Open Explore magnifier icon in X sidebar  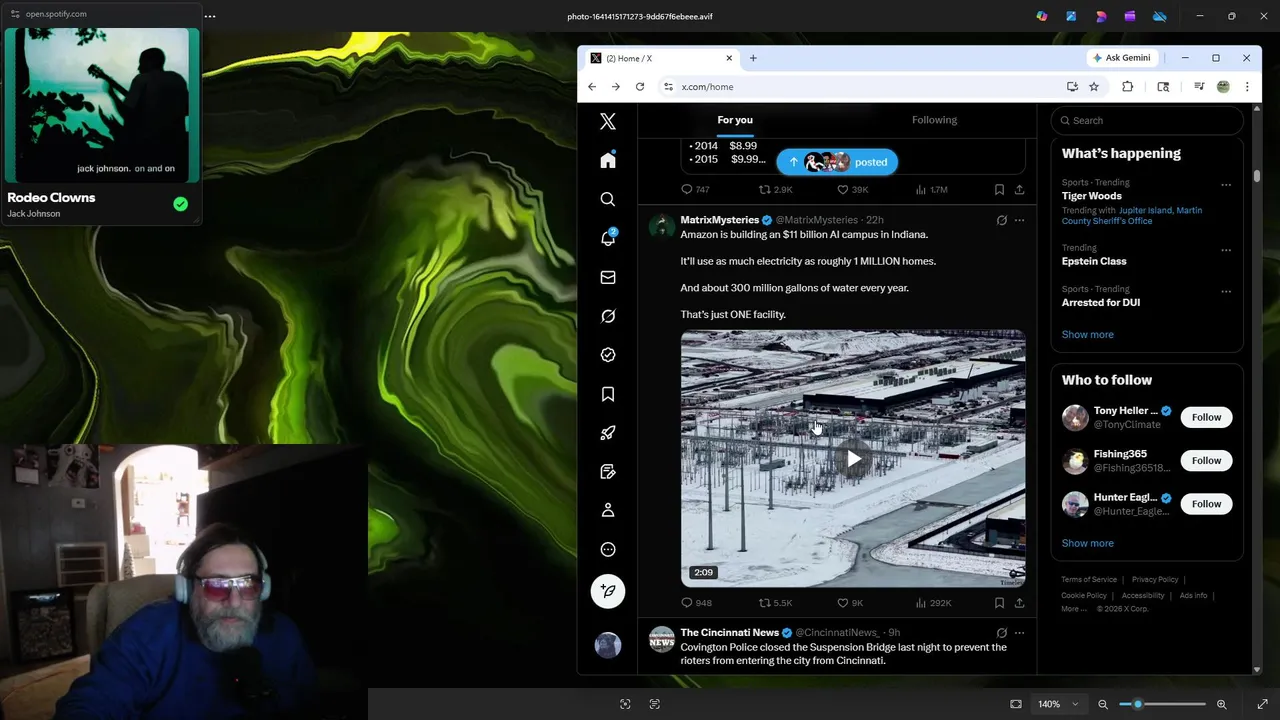608,199
